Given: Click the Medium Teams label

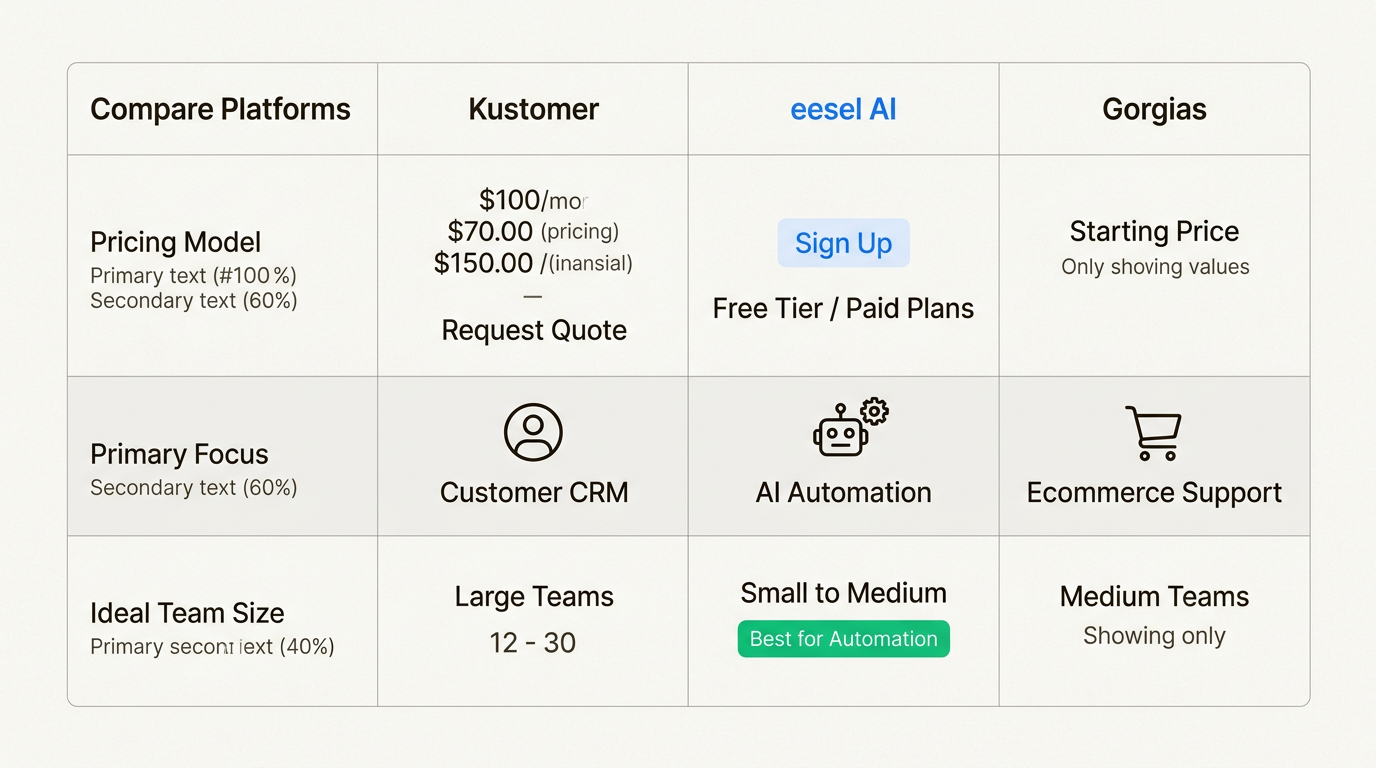Looking at the screenshot, I should tap(1154, 596).
